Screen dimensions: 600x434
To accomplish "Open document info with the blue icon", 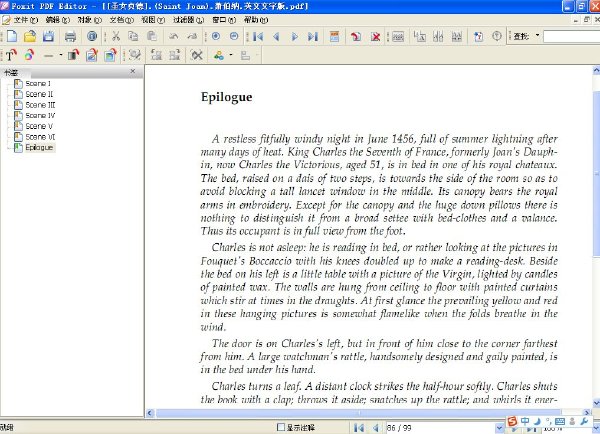I will tap(92, 36).
